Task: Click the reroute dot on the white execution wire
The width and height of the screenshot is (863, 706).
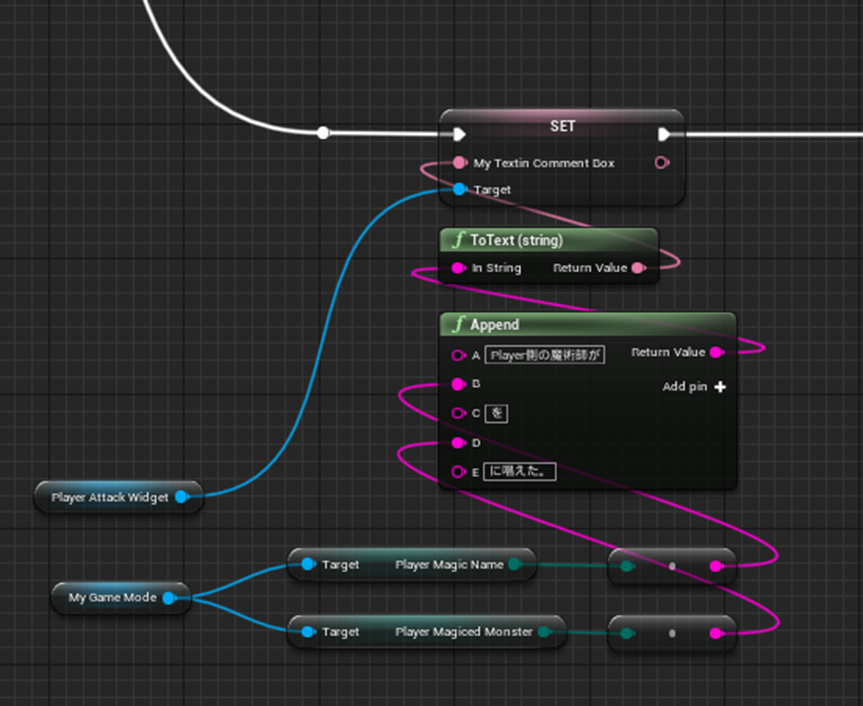Action: coord(324,133)
